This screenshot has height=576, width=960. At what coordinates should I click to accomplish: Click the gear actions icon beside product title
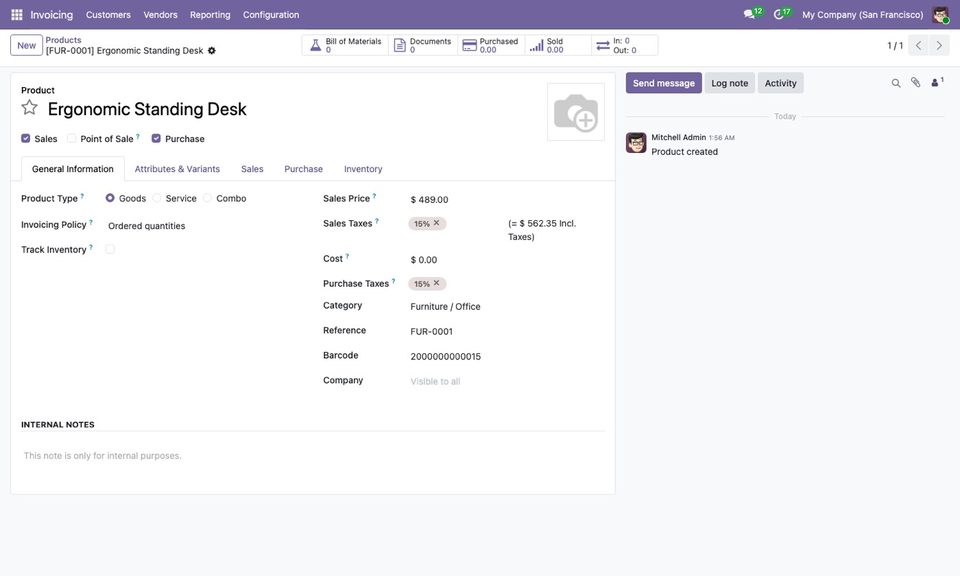tap(212, 51)
